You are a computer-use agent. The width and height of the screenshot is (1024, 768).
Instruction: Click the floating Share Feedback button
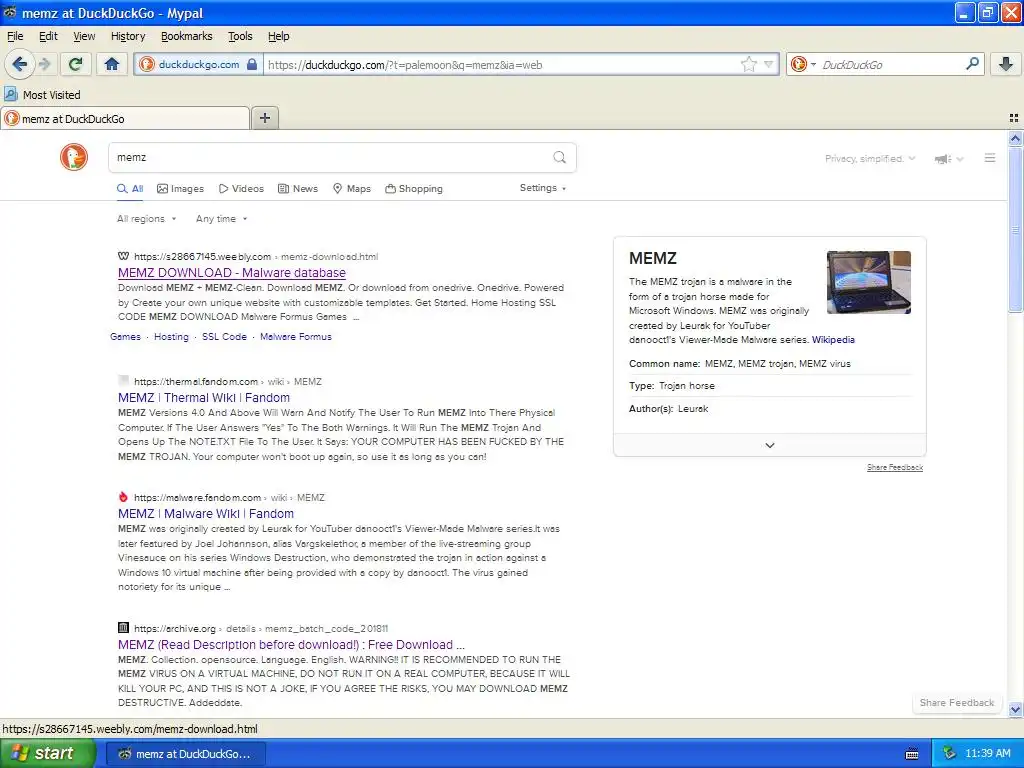coord(957,703)
